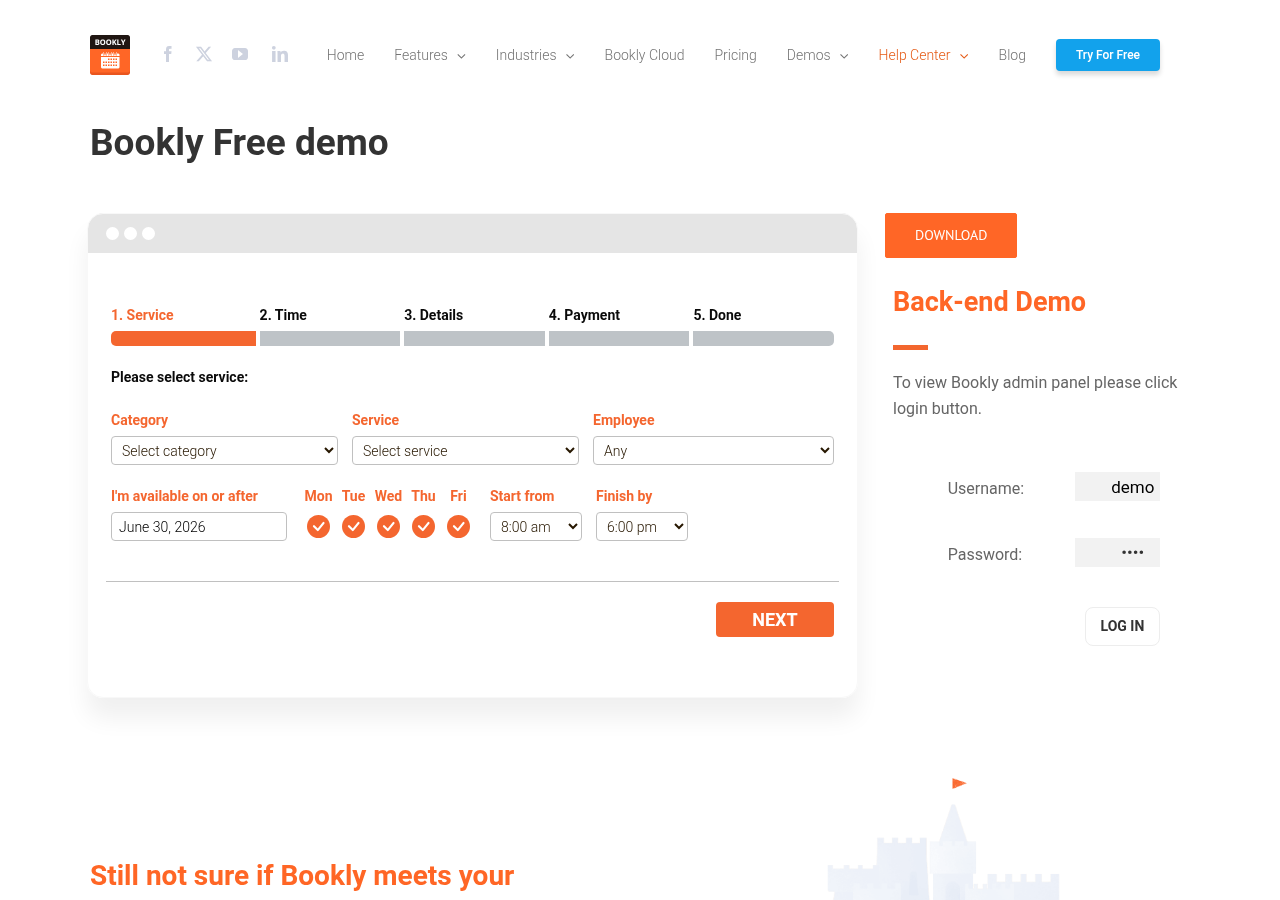Screen dimensions: 1280x900
Task: Click the 4. Payment step label
Action: point(584,315)
